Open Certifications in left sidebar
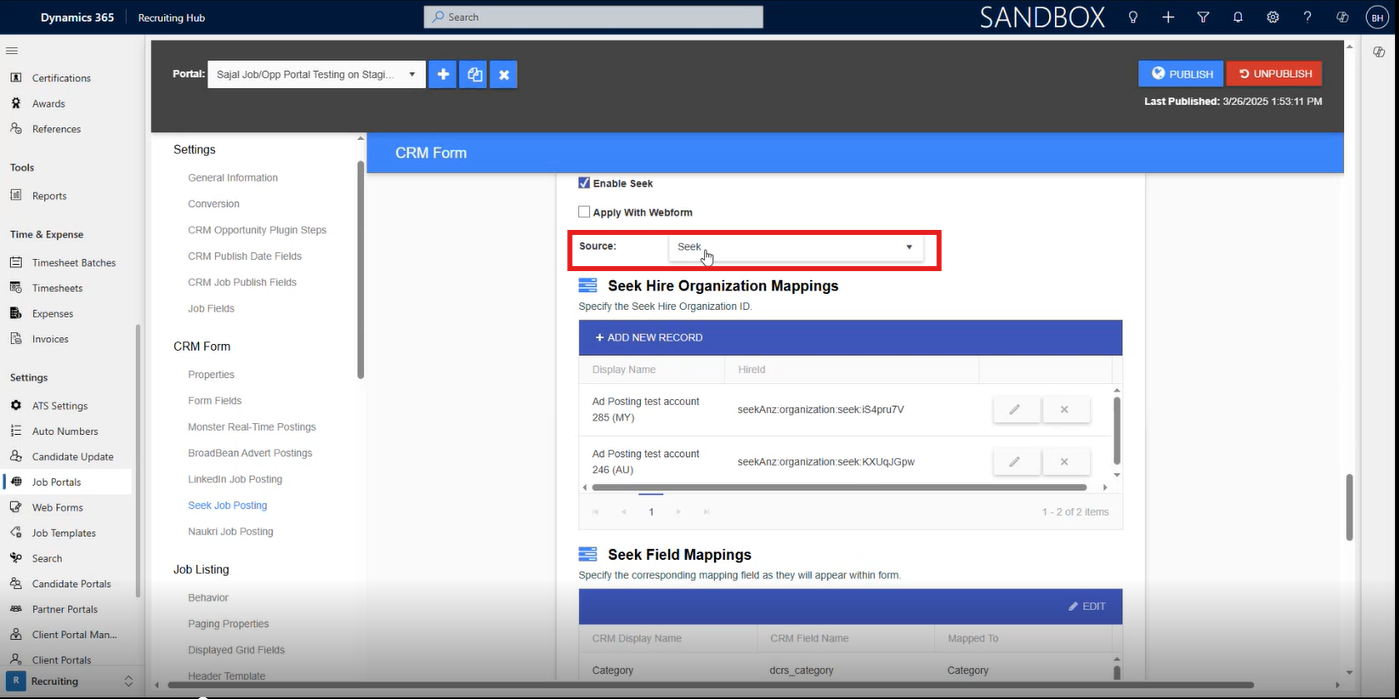 61,78
